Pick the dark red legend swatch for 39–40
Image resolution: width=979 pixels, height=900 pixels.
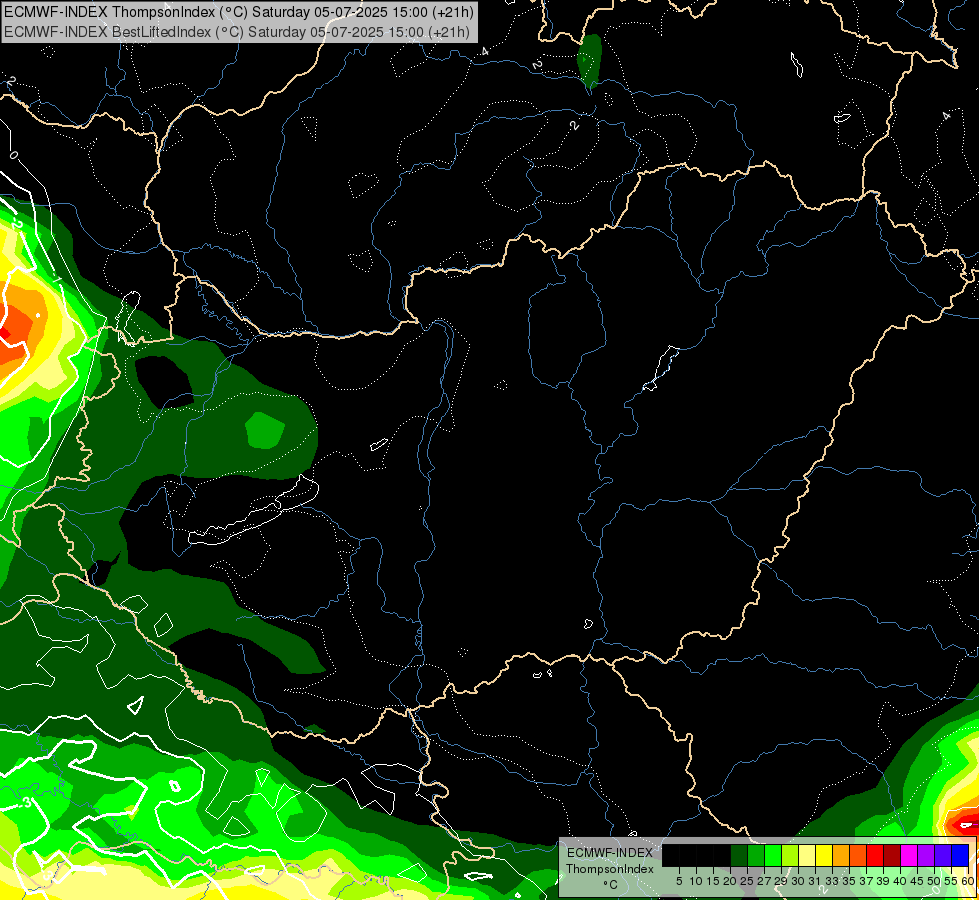tap(893, 855)
